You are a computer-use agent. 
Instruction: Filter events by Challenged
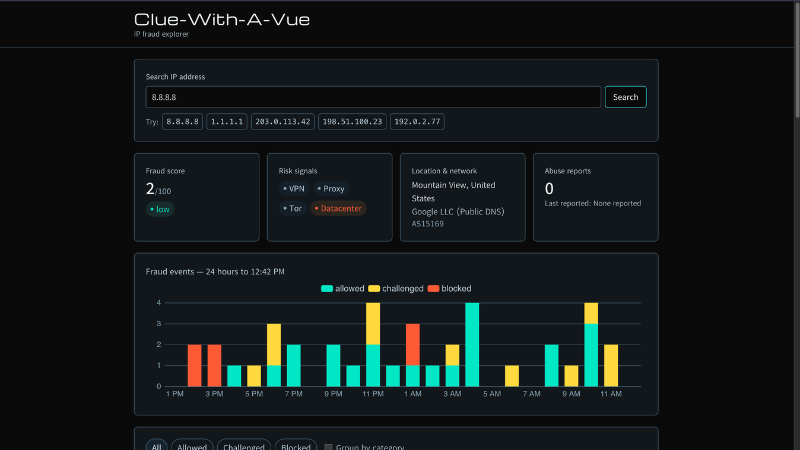(x=244, y=446)
